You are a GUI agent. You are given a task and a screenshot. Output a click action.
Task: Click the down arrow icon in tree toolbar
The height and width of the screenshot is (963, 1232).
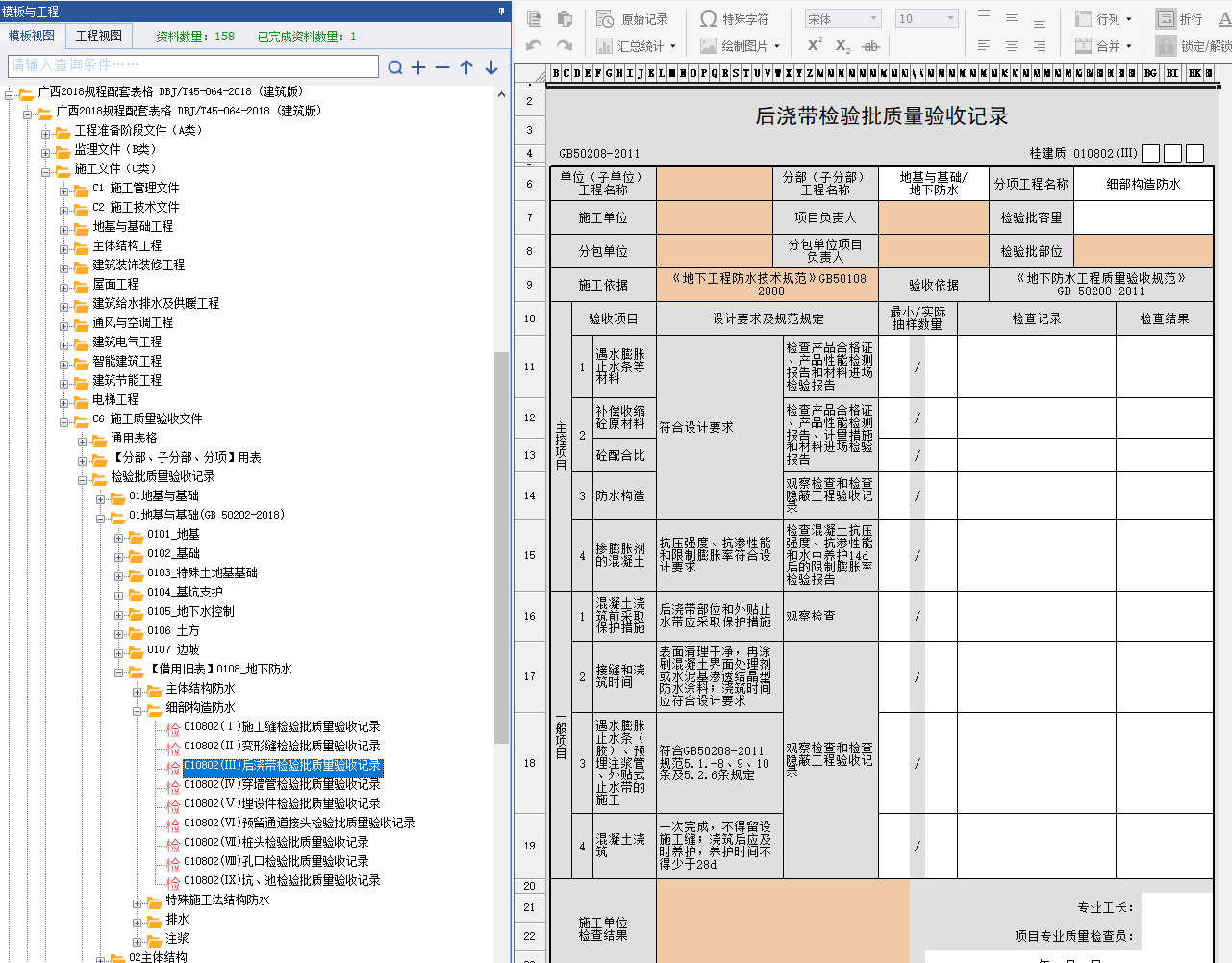491,67
